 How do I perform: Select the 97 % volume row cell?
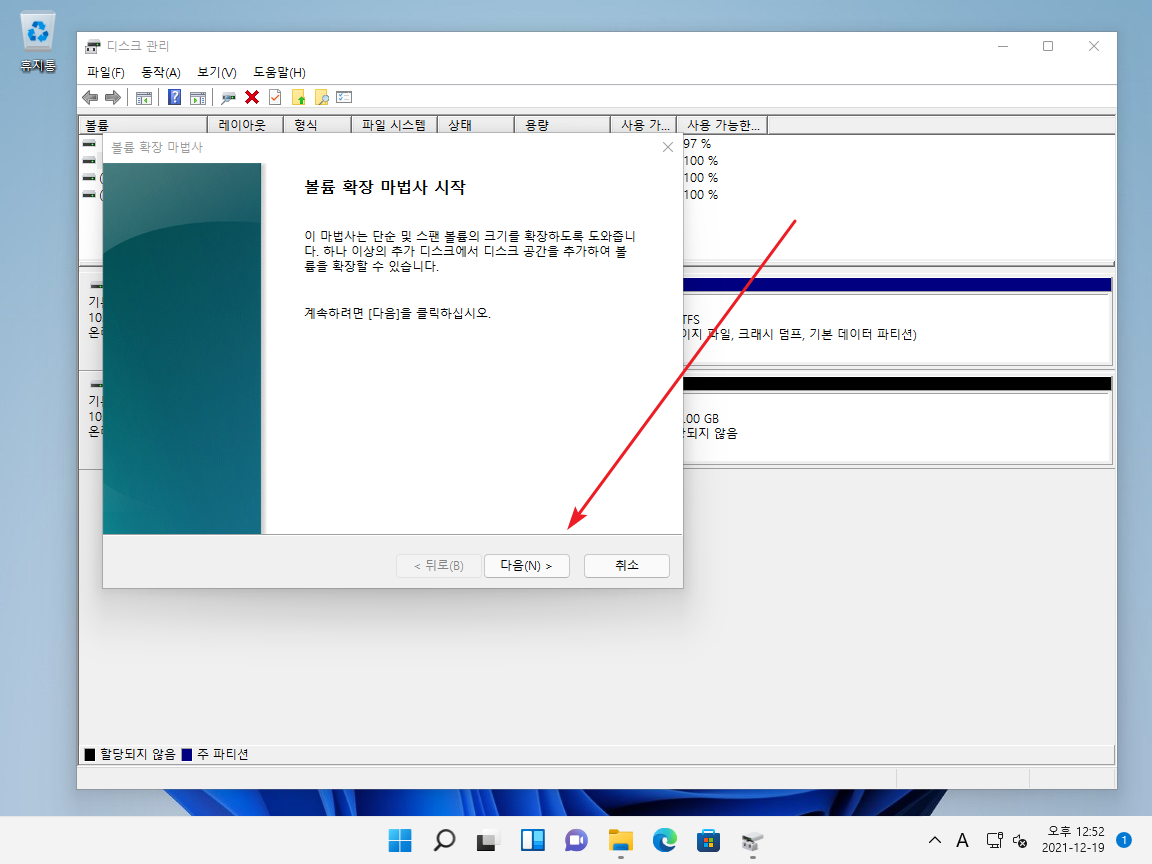tap(697, 144)
